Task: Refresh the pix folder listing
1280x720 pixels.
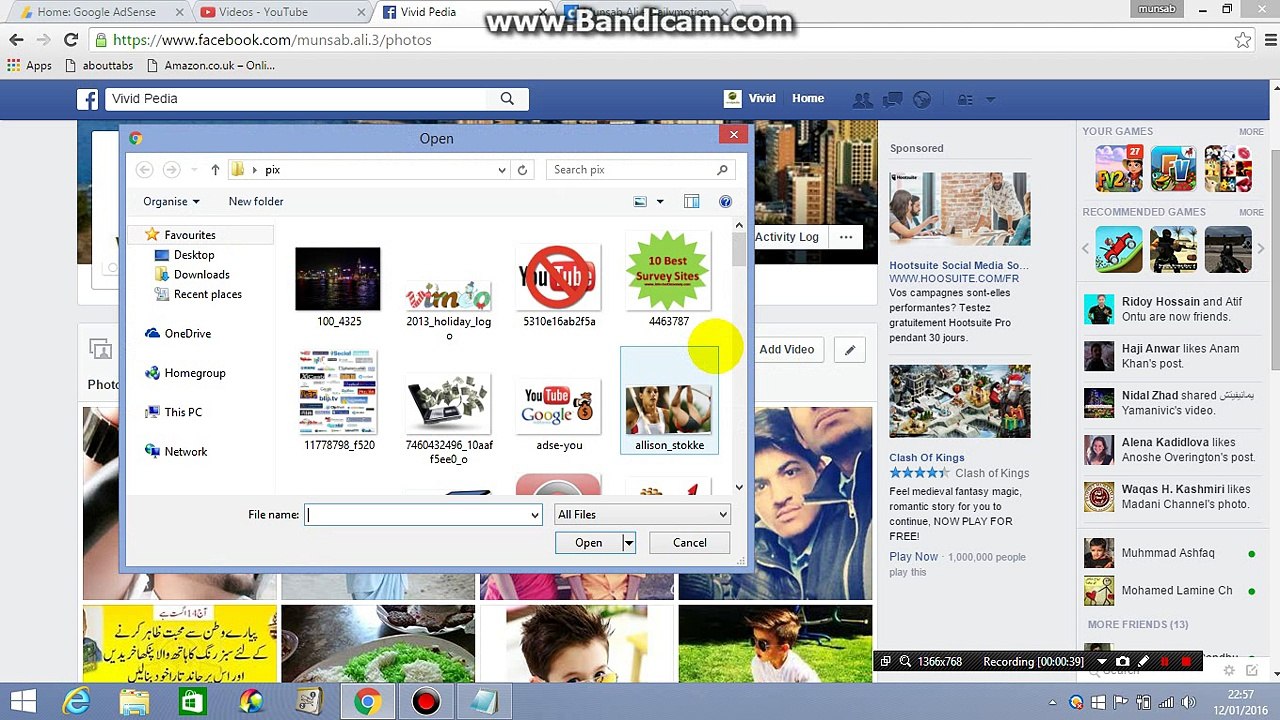Action: [x=522, y=170]
